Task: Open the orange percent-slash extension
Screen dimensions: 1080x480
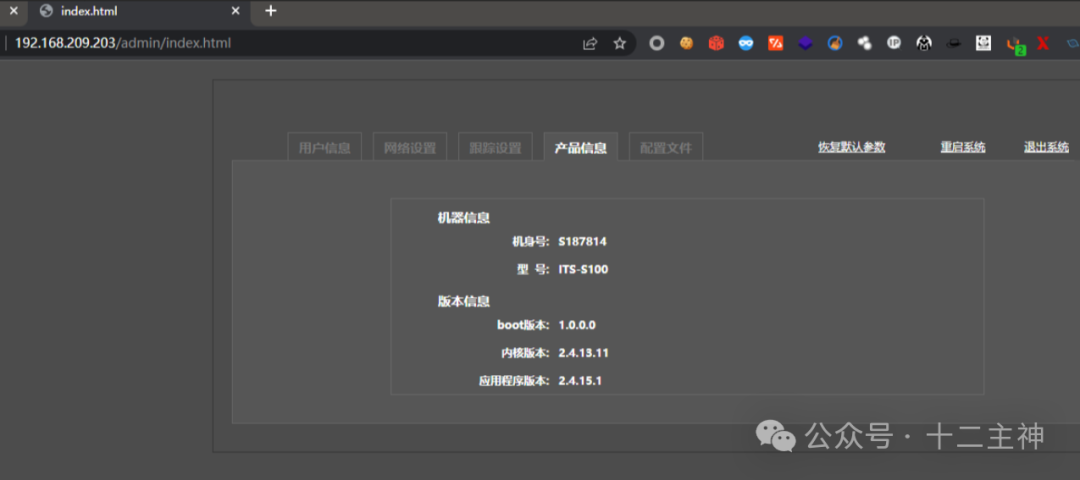Action: 776,43
